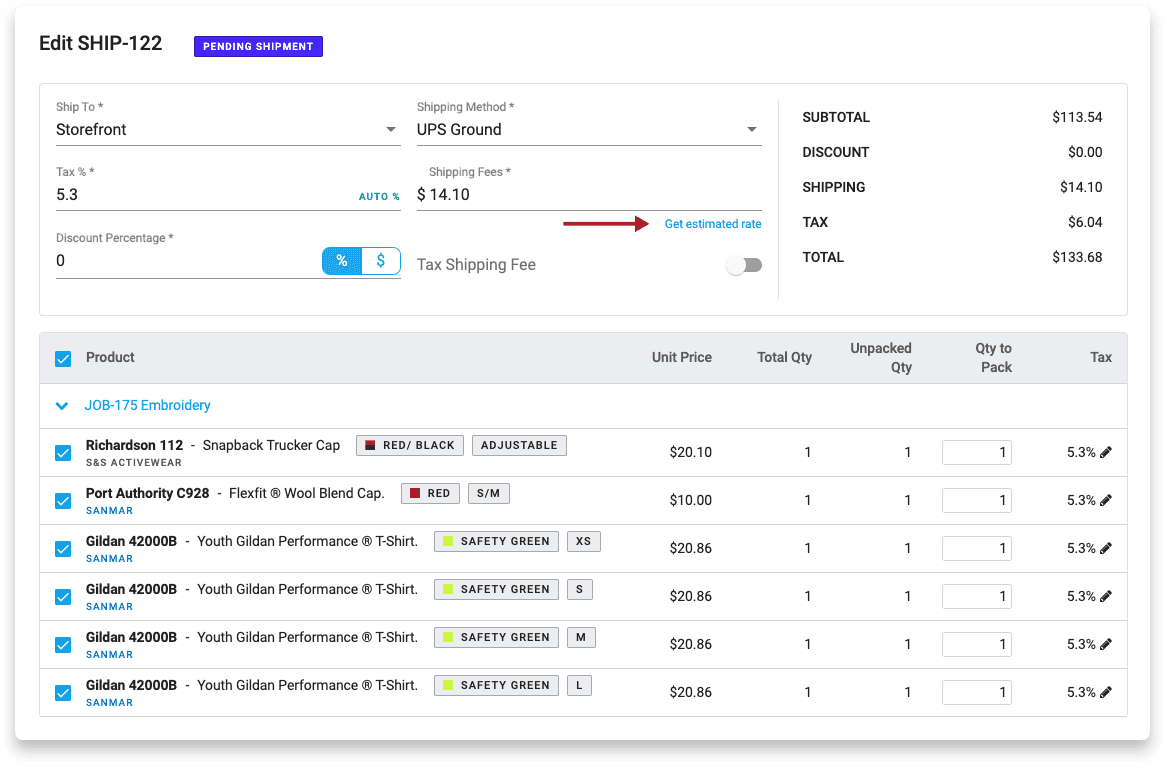This screenshot has height=765, width=1165.
Task: Uncheck the Gildan 42000B size S checkbox
Action: click(63, 597)
